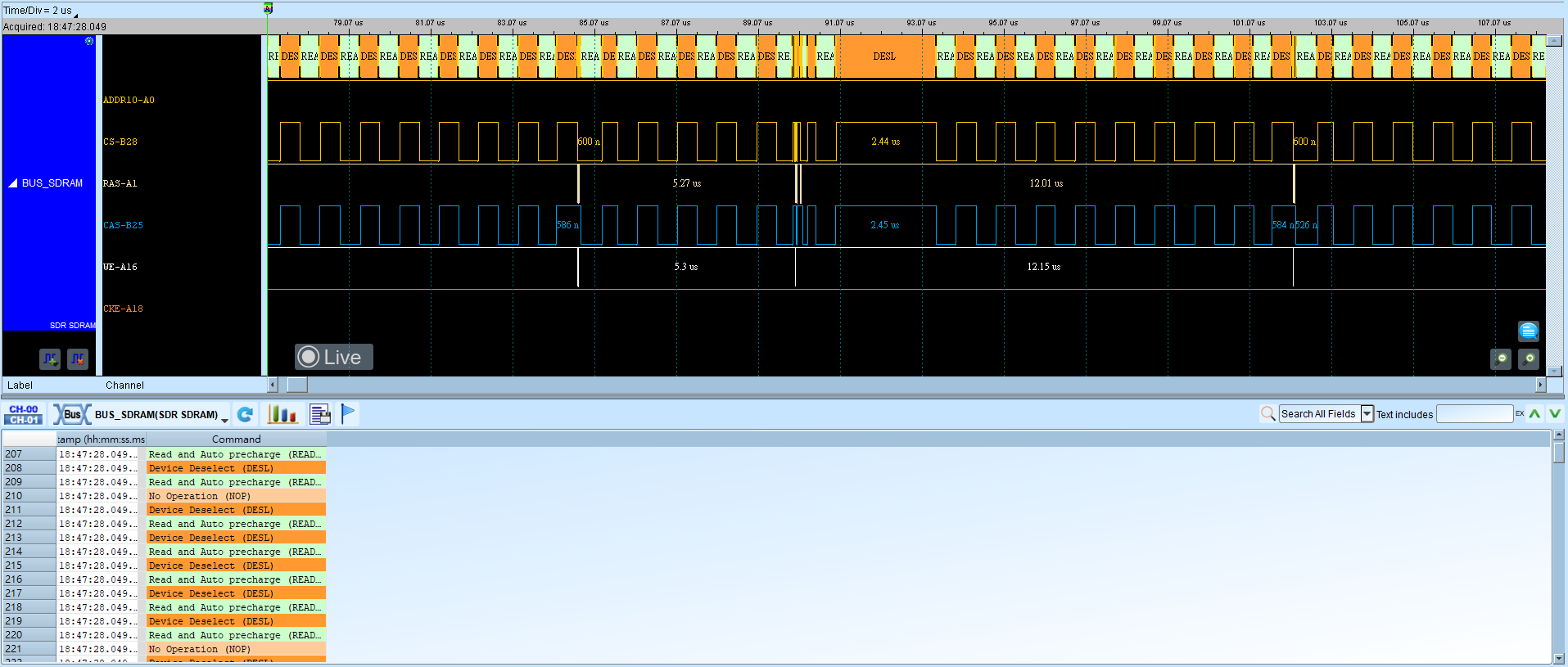Select the CAS-B25 channel label
The image size is (1568, 667).
(x=123, y=225)
